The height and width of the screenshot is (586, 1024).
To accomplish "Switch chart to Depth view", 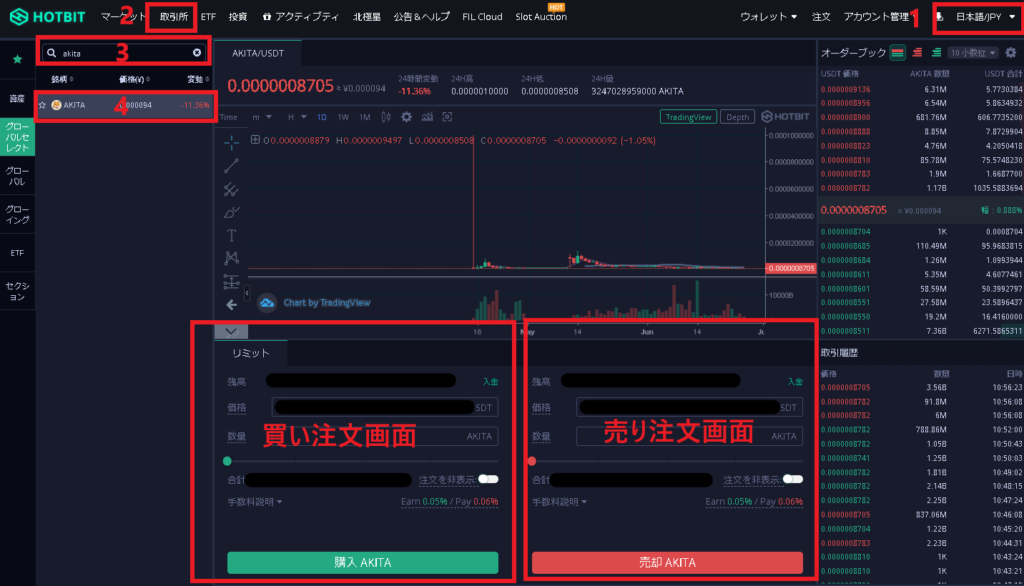I will click(x=738, y=117).
